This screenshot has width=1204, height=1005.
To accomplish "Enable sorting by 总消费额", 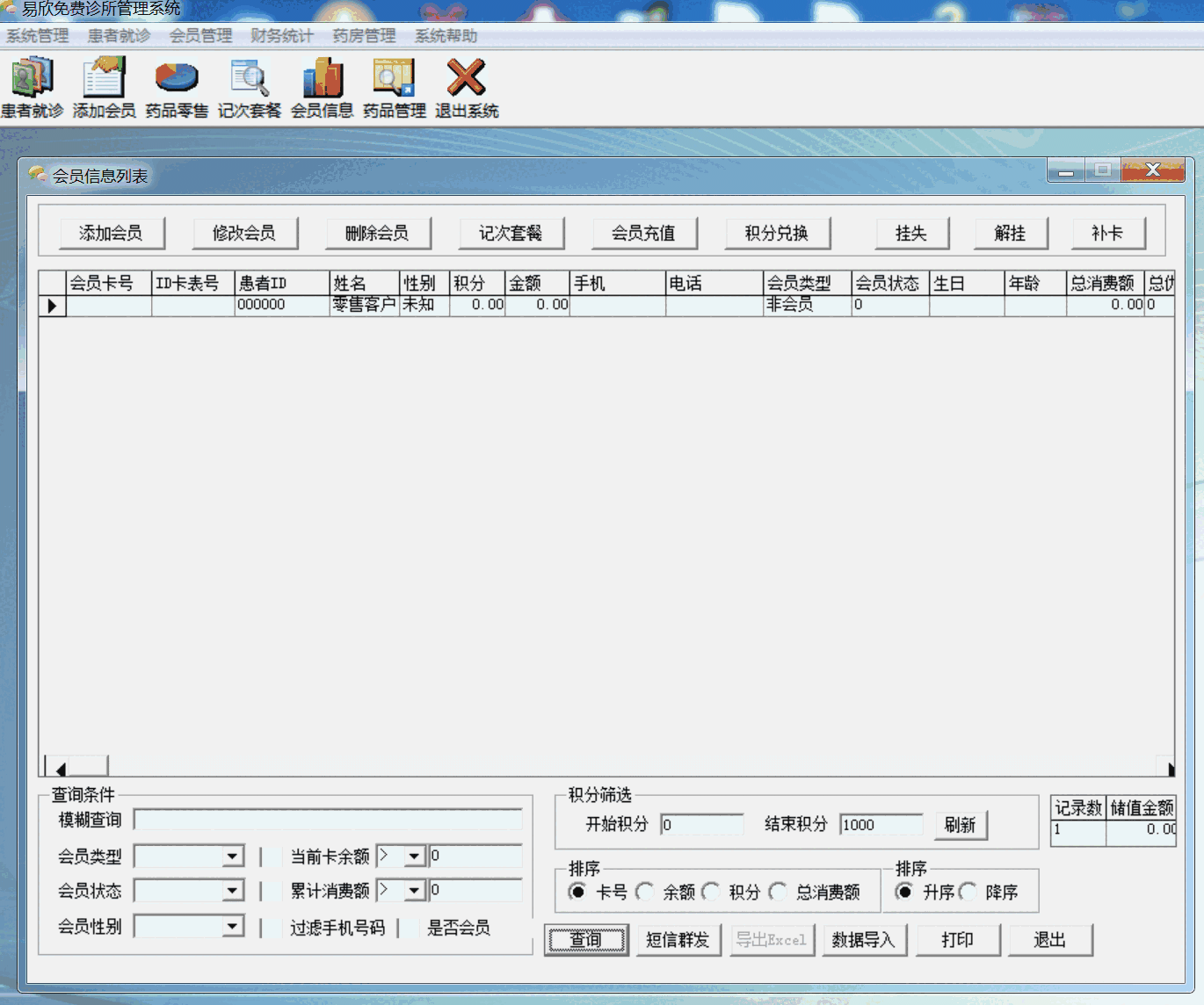I will click(x=778, y=892).
